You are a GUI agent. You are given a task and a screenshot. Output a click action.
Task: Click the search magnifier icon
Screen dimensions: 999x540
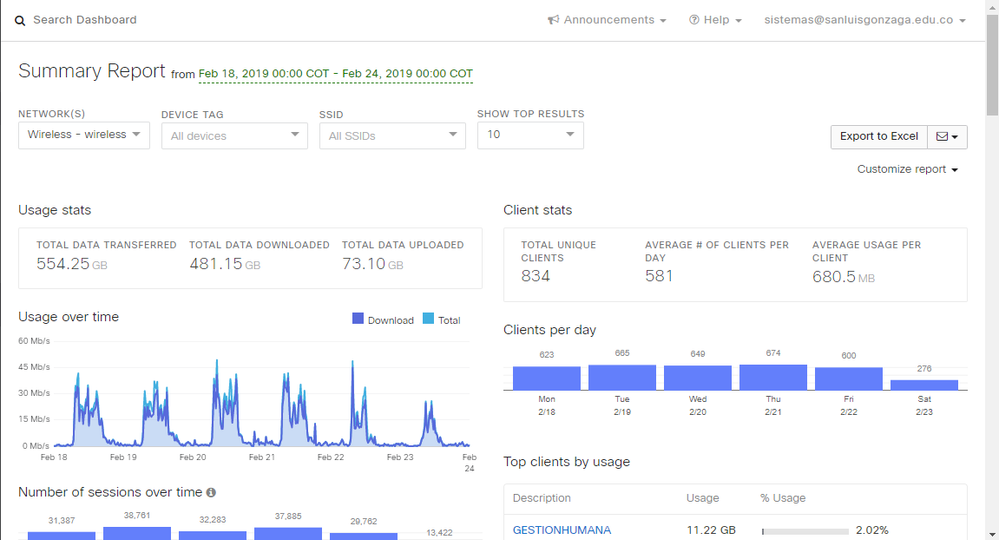tap(20, 21)
